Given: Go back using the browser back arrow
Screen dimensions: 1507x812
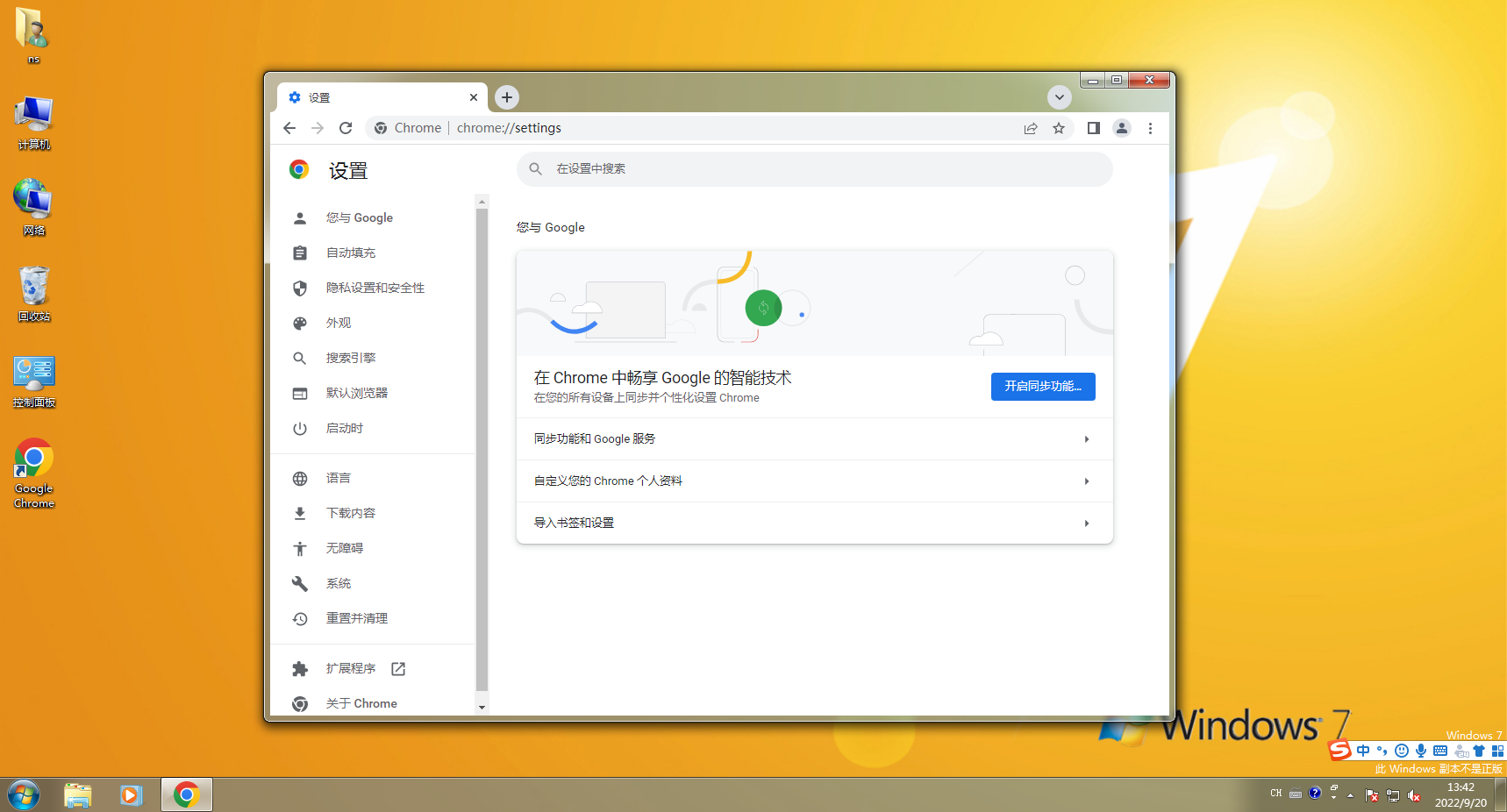Looking at the screenshot, I should point(289,128).
